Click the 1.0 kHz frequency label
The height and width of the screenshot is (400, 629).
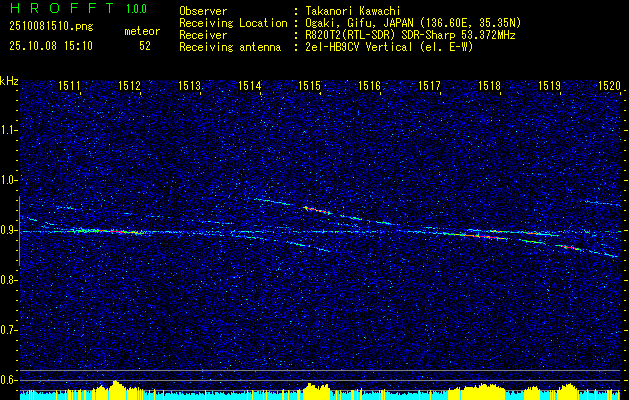coord(8,180)
